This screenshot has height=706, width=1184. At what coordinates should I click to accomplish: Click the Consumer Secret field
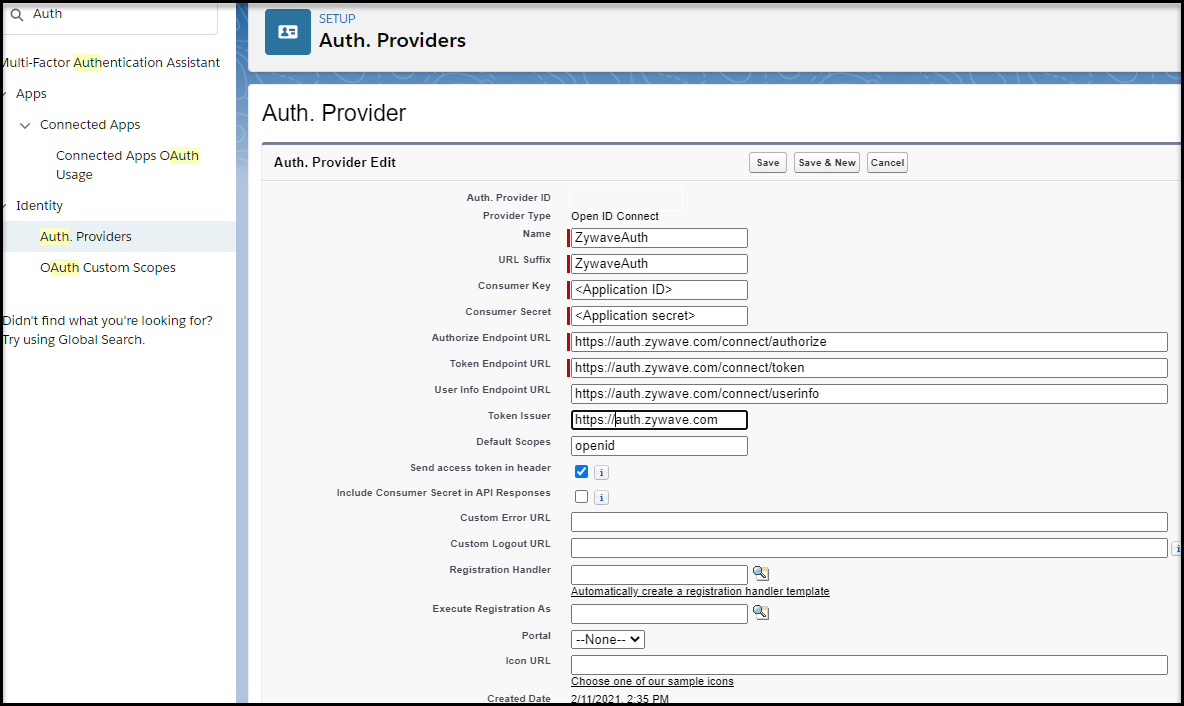point(659,316)
